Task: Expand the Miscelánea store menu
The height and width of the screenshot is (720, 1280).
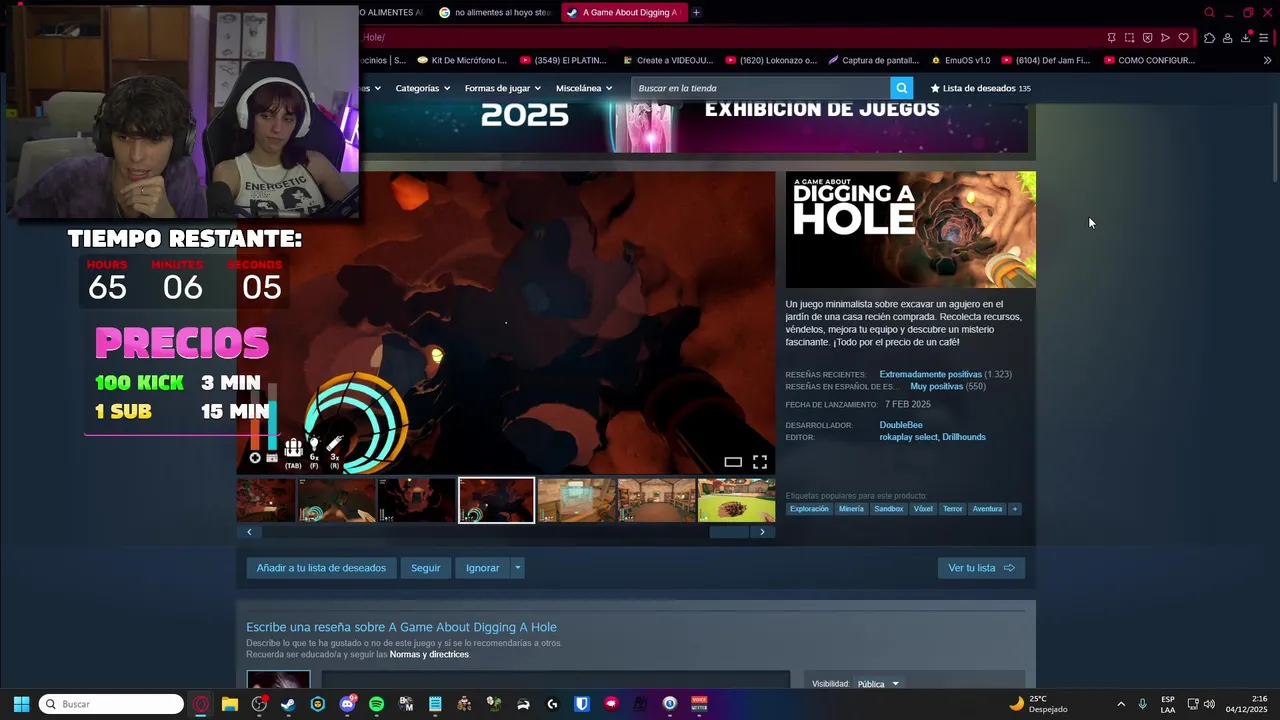Action: 584,88
